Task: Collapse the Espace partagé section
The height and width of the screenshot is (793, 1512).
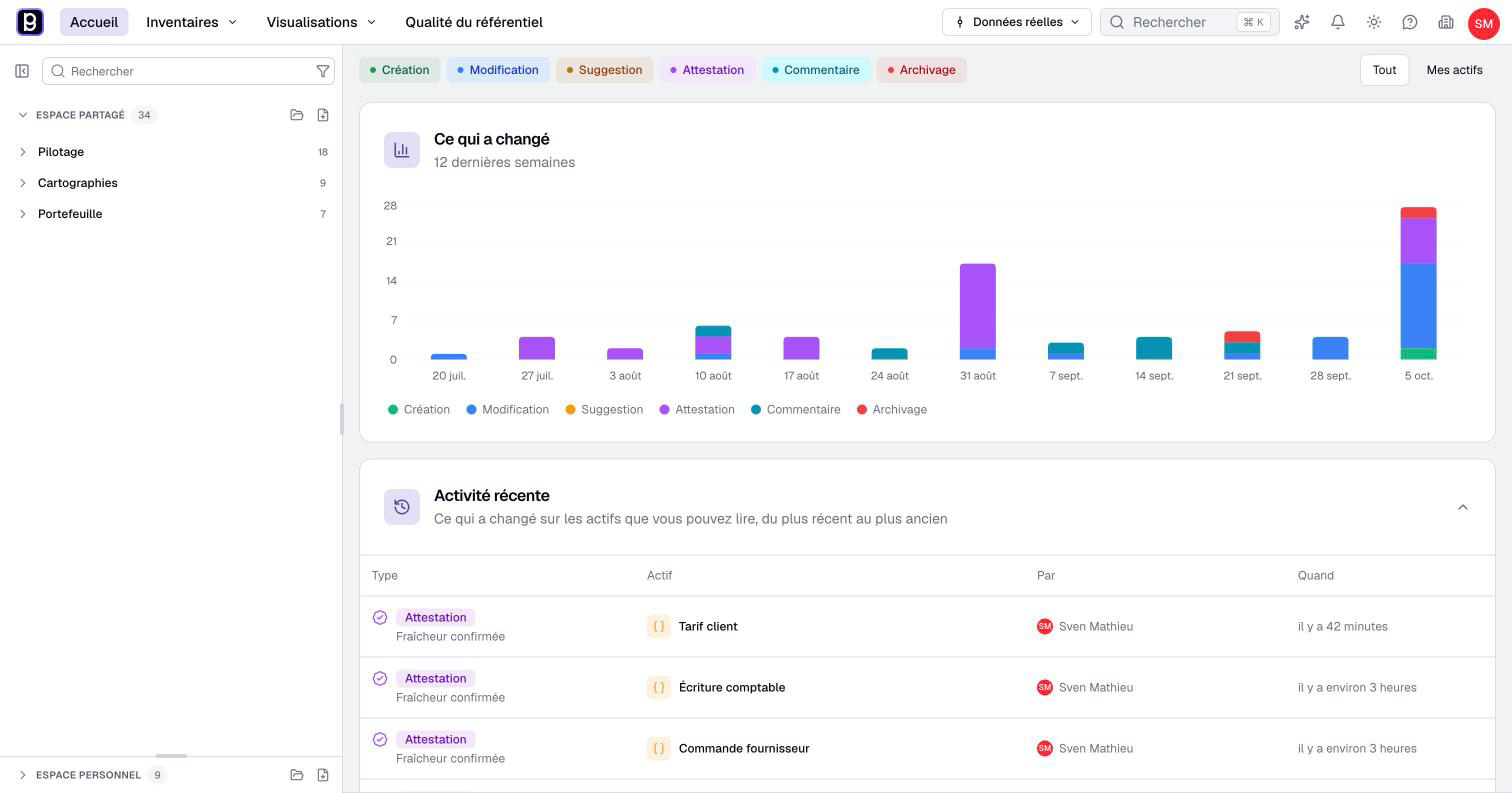Action: tap(23, 115)
